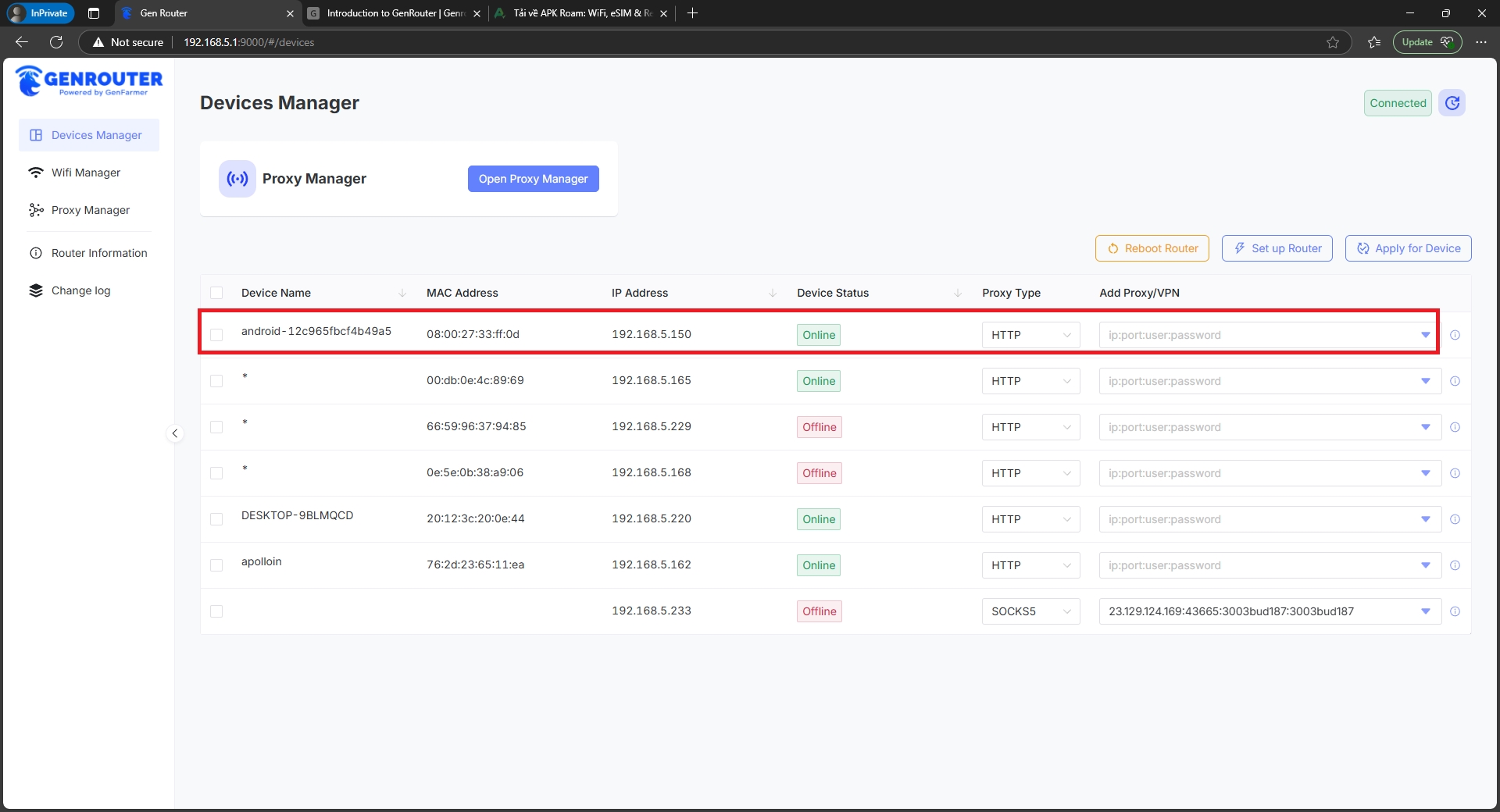The image size is (1500, 812).
Task: Expand proxy list arrow for apolloin row
Action: [x=1425, y=565]
